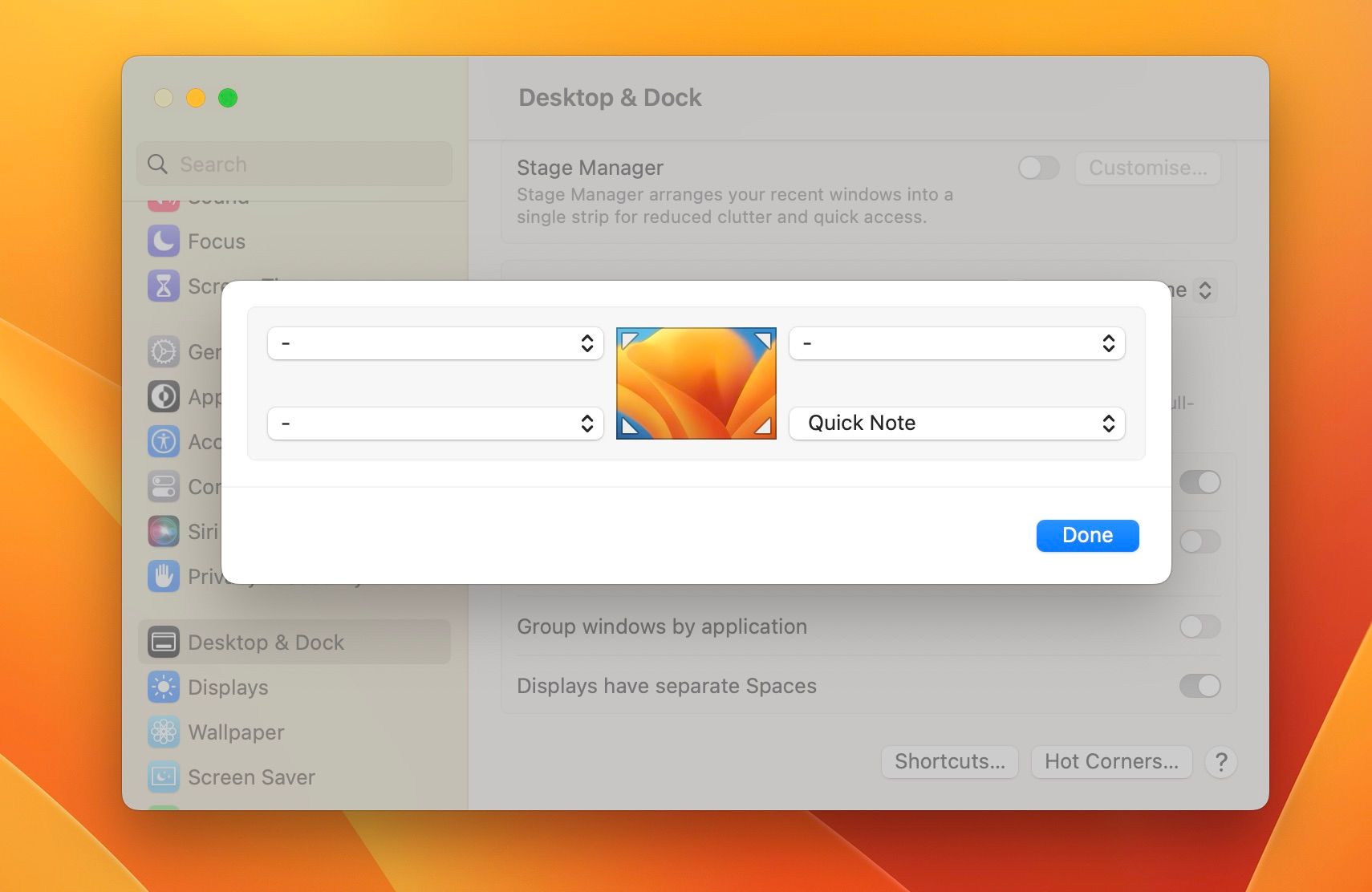Select Wallpaper in the sidebar

pos(236,732)
